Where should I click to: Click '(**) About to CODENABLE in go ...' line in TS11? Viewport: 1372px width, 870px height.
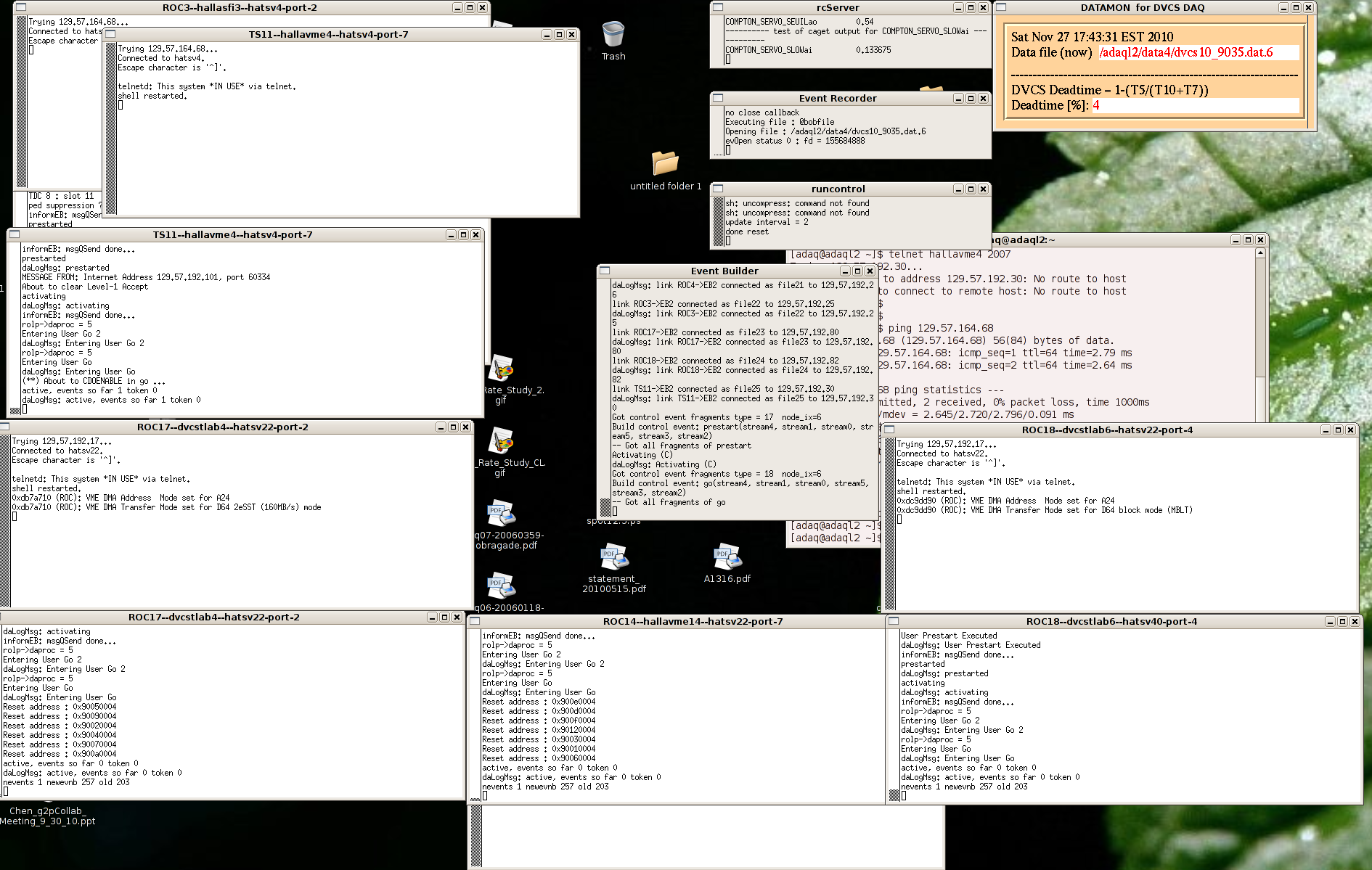pyautogui.click(x=94, y=381)
